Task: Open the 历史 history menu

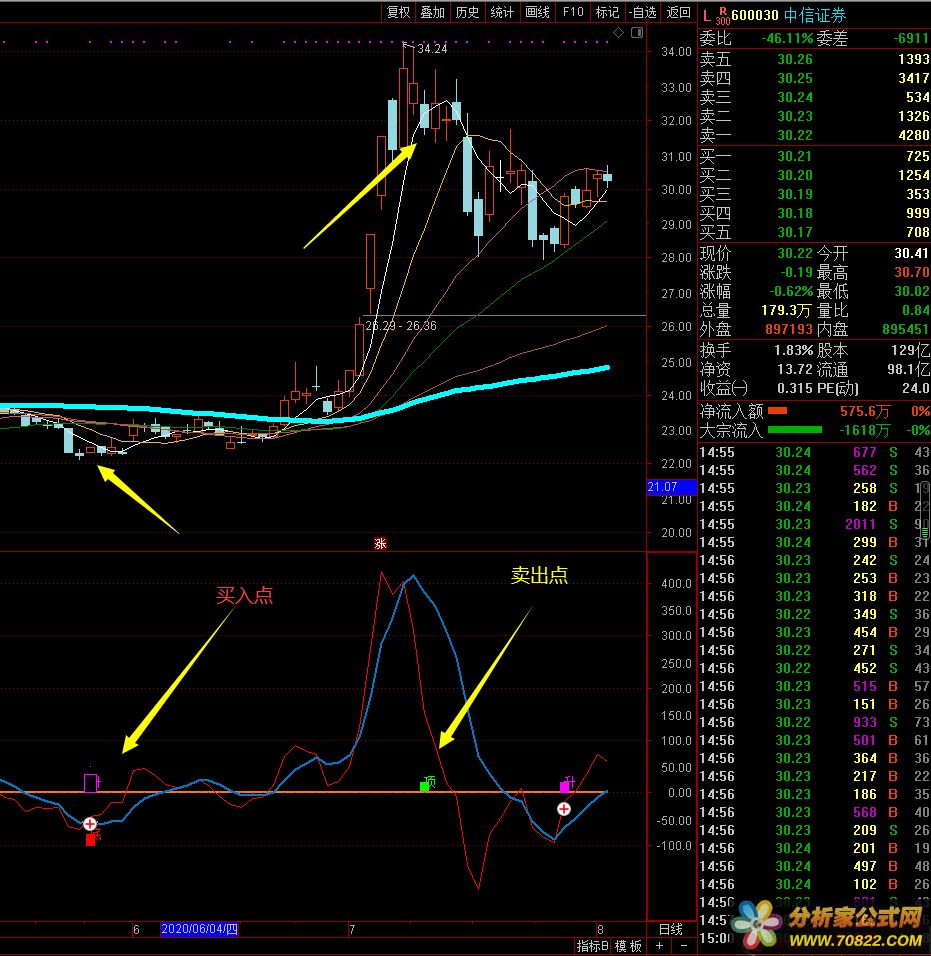Action: (x=468, y=12)
